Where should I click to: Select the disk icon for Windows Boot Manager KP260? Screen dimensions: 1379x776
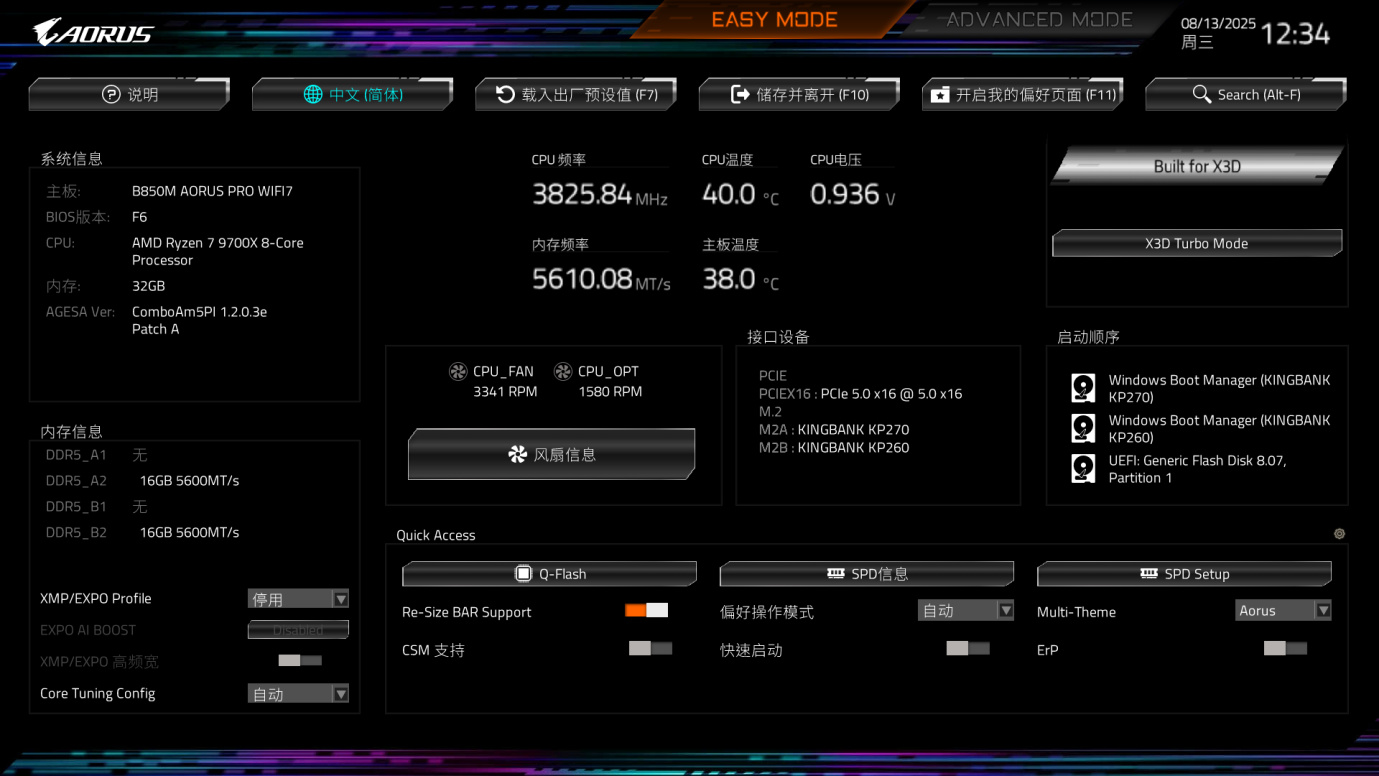(1083, 428)
